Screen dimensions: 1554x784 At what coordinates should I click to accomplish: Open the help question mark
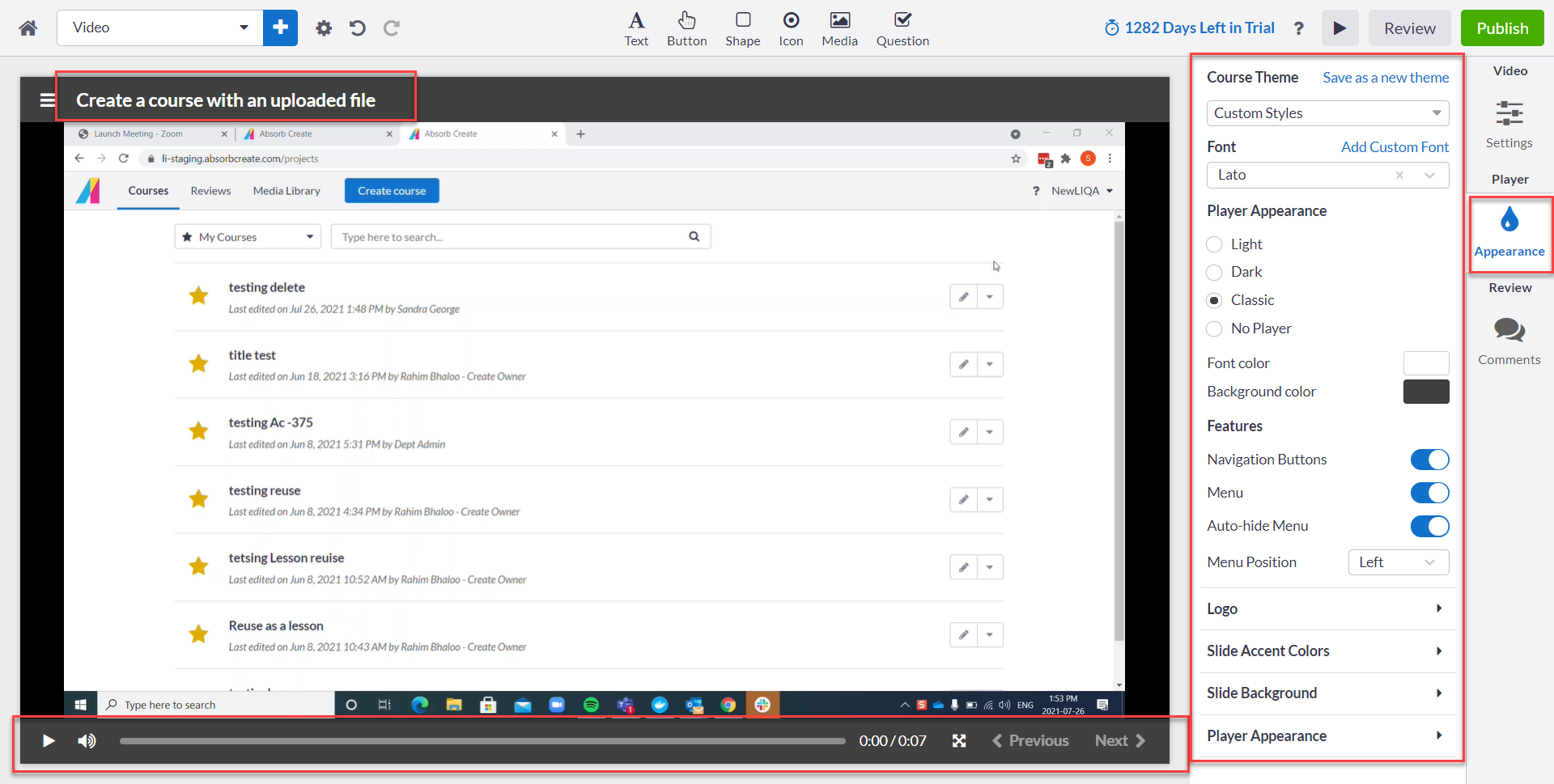pyautogui.click(x=1299, y=28)
